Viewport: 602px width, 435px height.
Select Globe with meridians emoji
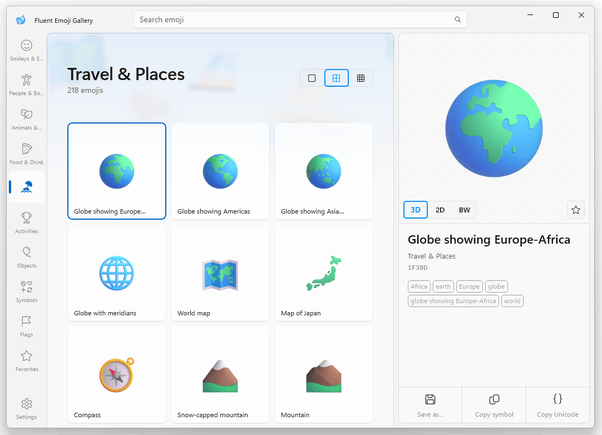click(117, 273)
